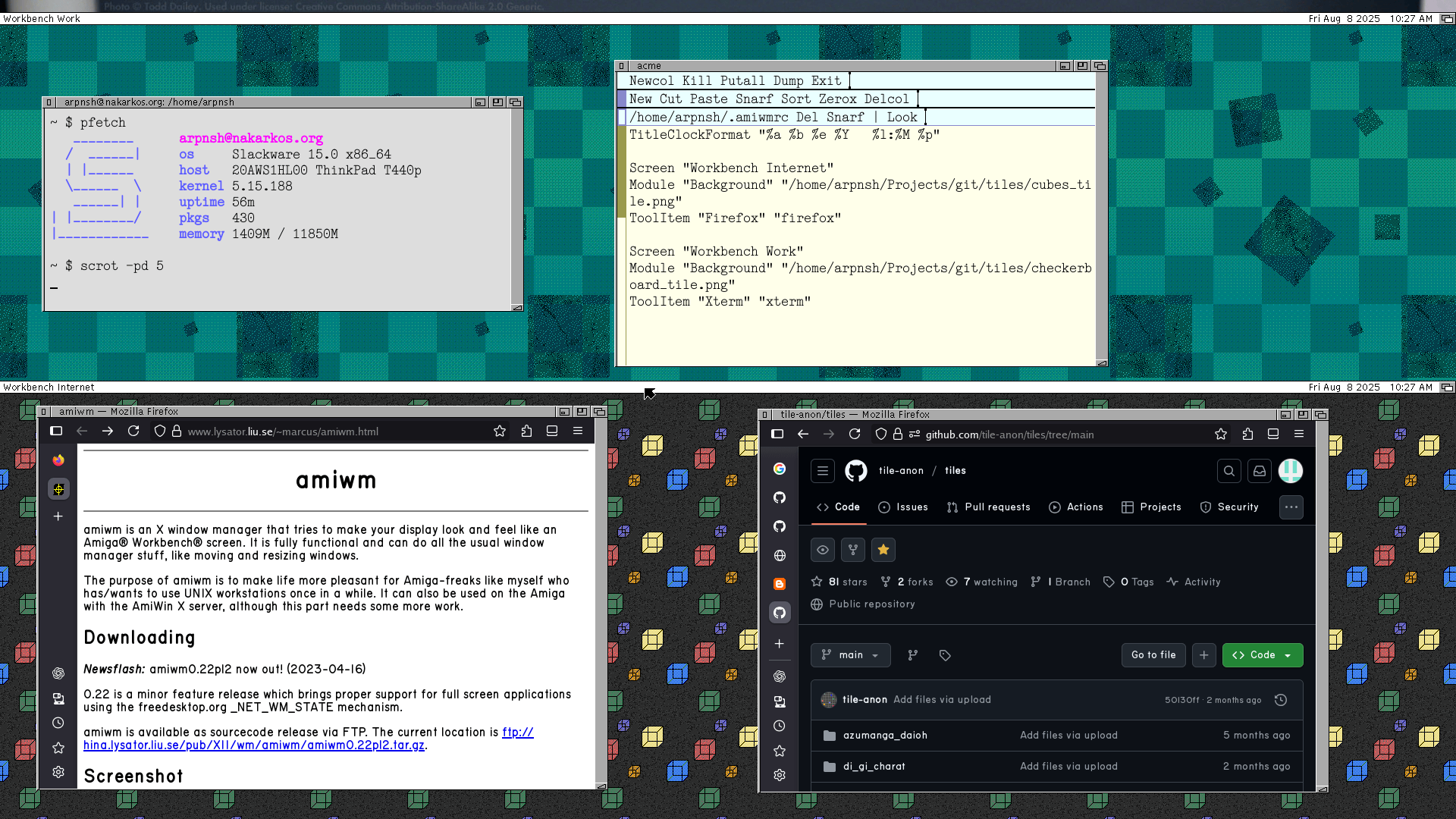1456x819 pixels.
Task: Select the amiwm page tab with crosshair icon
Action: click(x=58, y=489)
